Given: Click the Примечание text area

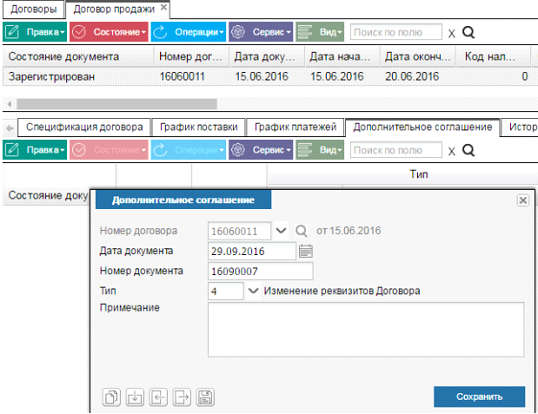Looking at the screenshot, I should [366, 330].
